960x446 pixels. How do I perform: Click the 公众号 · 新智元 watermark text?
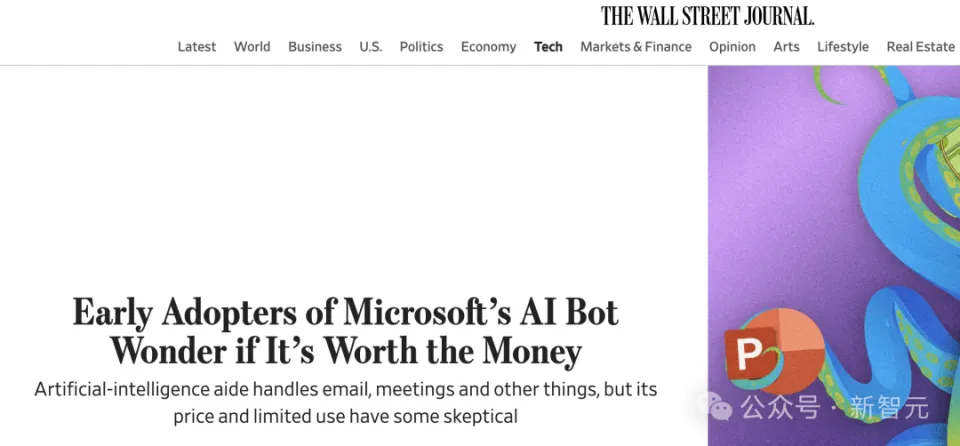(835, 408)
